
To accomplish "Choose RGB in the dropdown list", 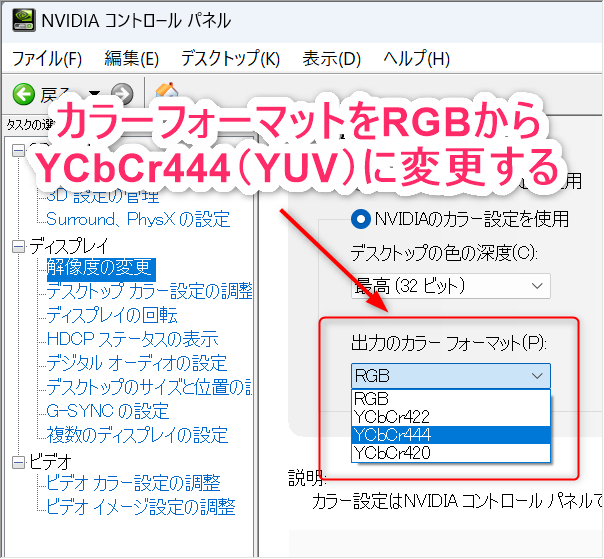I will (x=451, y=399).
